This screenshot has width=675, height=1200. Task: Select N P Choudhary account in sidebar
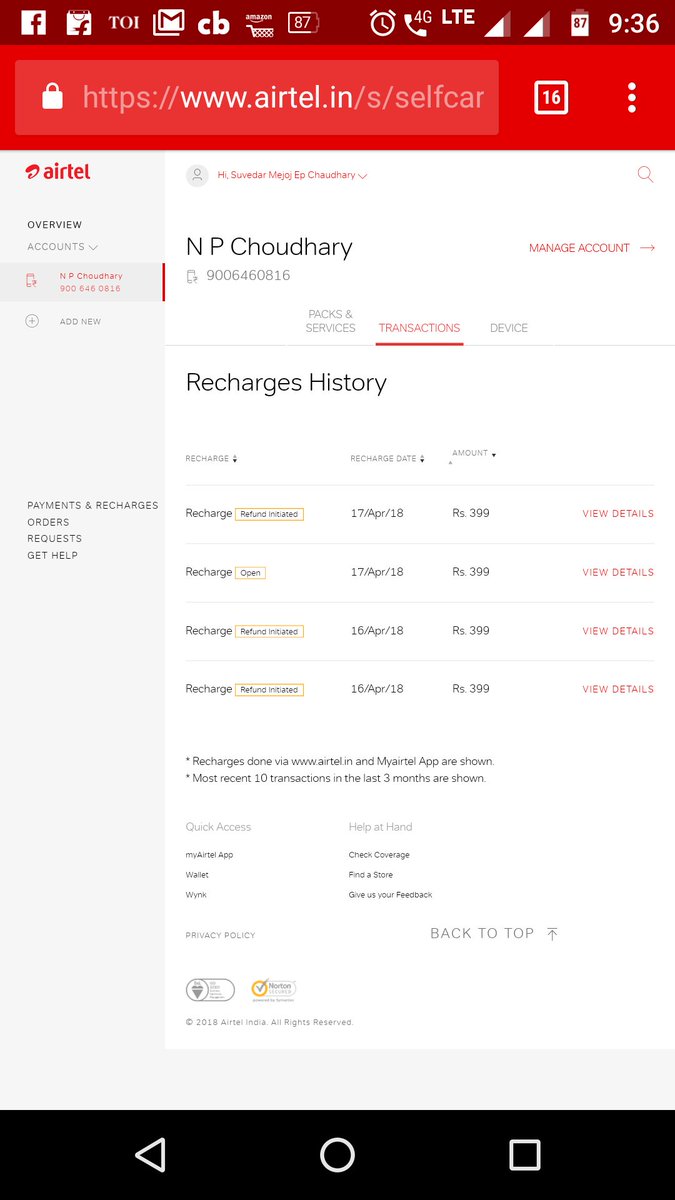point(82,282)
